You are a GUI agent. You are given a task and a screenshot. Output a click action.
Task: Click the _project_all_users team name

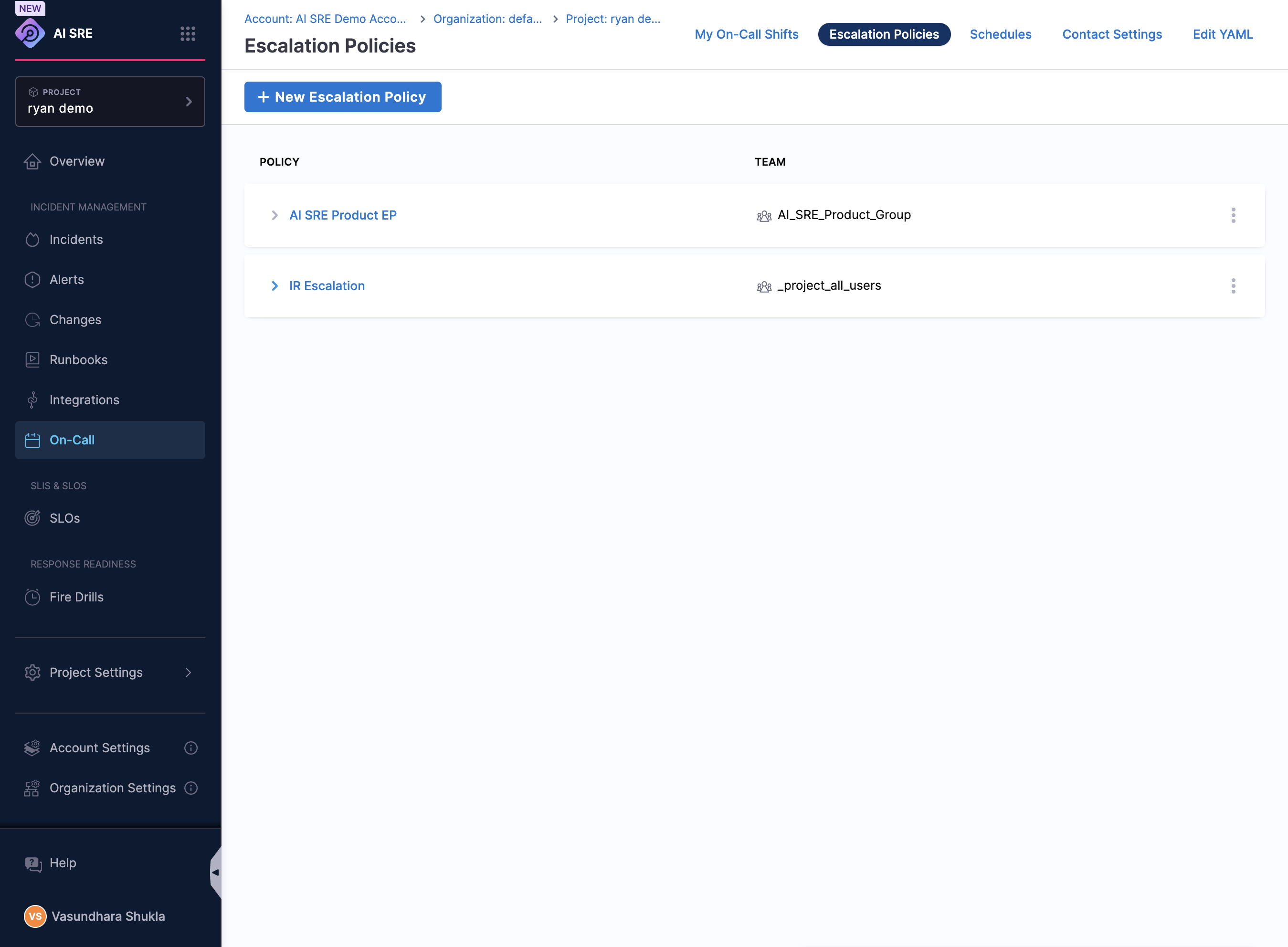tap(829, 286)
